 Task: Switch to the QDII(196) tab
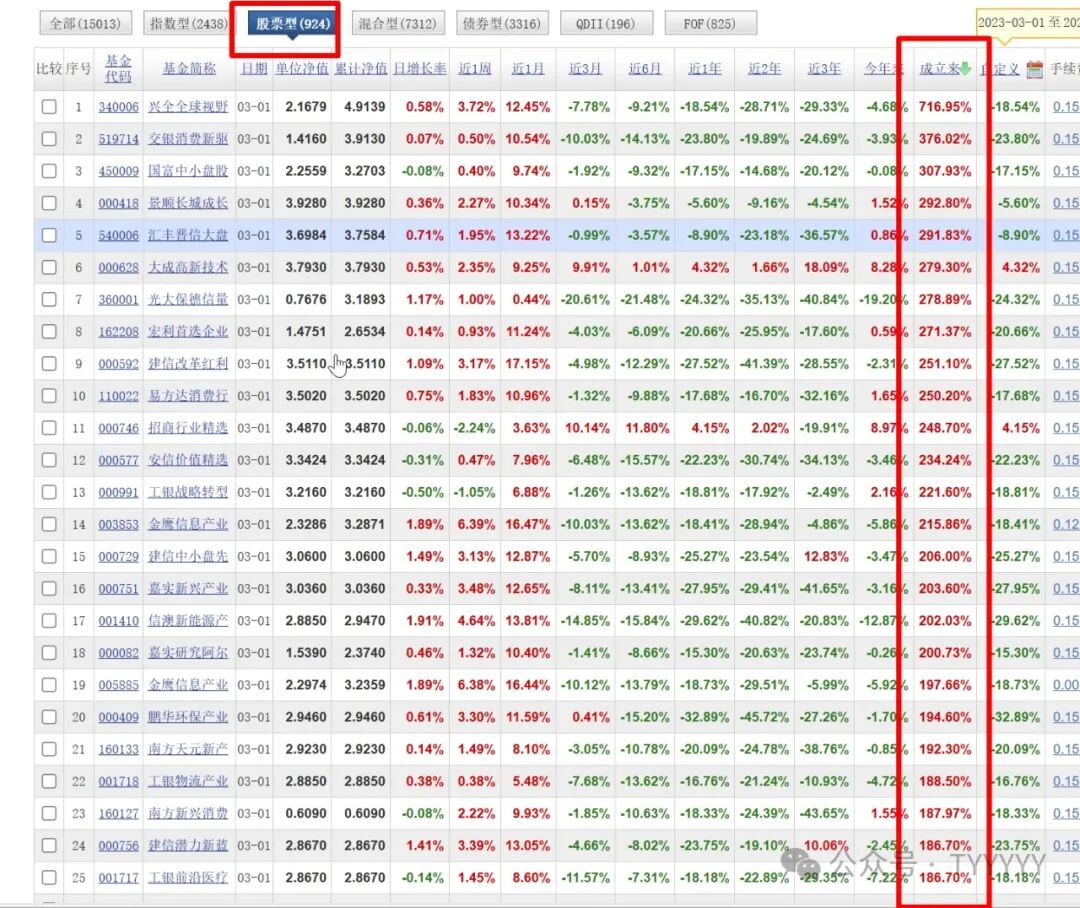605,23
